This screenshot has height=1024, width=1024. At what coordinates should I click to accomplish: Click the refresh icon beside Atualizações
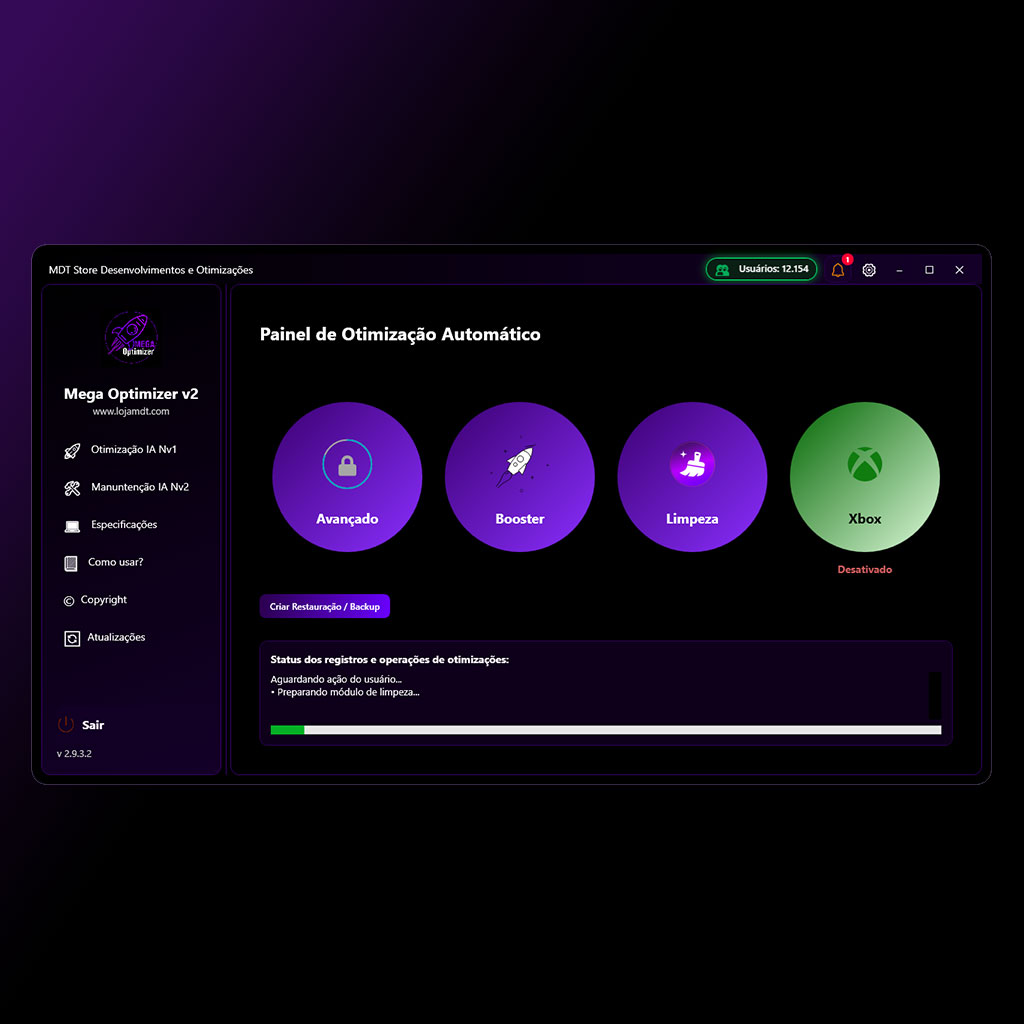coord(72,638)
